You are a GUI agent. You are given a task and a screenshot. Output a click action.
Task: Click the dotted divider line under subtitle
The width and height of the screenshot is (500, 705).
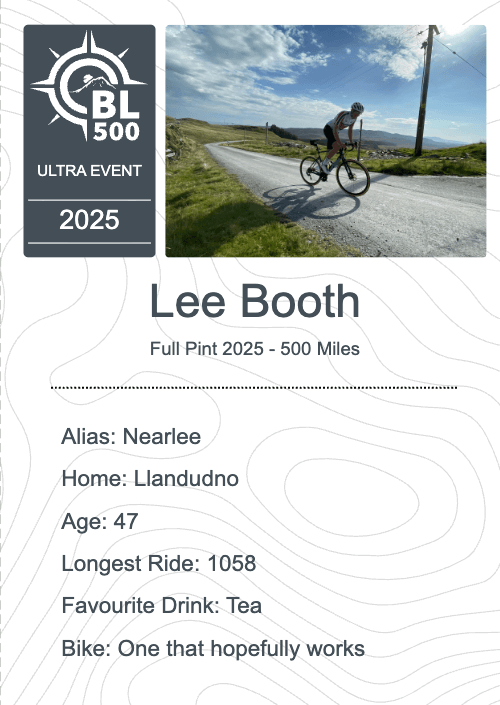click(254, 387)
